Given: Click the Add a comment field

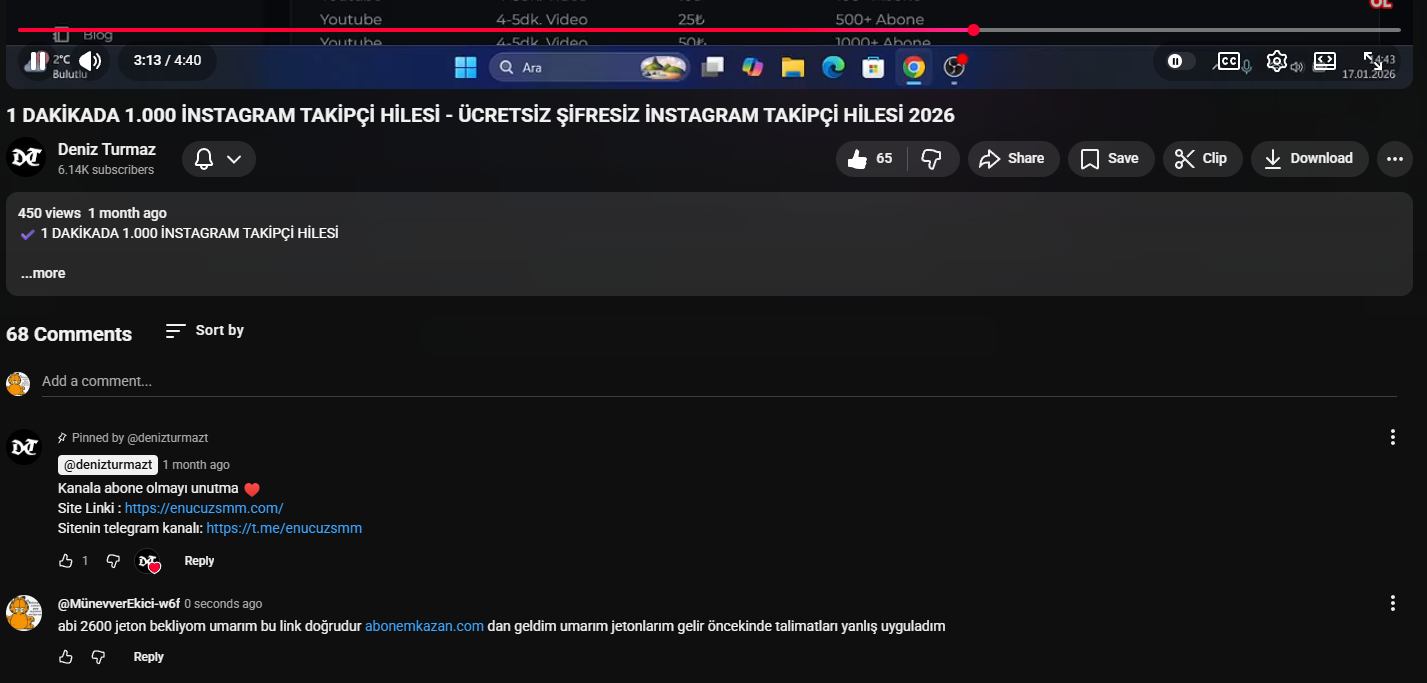Looking at the screenshot, I should [719, 381].
